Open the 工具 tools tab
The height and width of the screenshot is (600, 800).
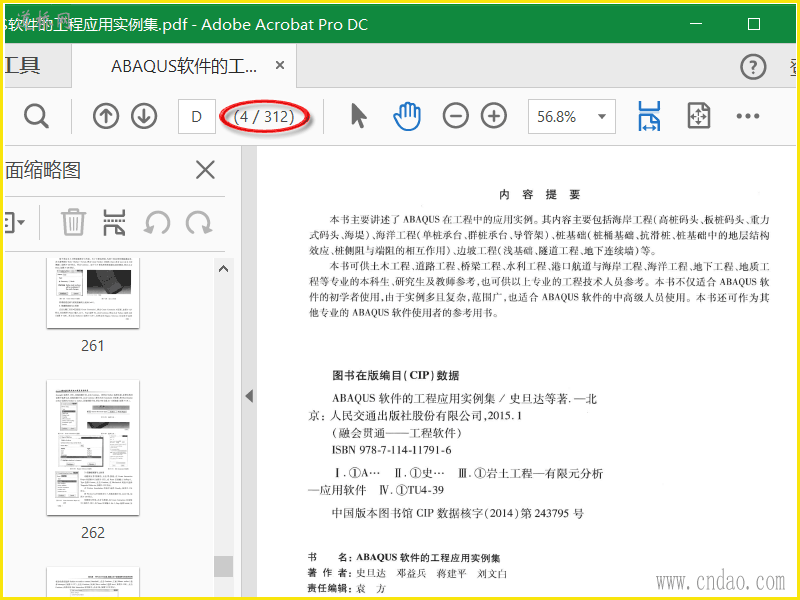22,66
